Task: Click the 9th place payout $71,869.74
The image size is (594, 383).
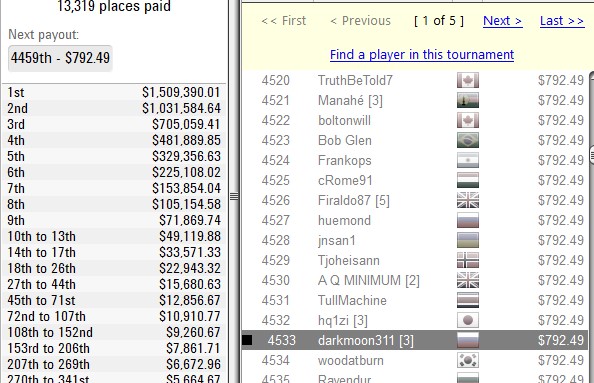Action: pyautogui.click(x=189, y=220)
